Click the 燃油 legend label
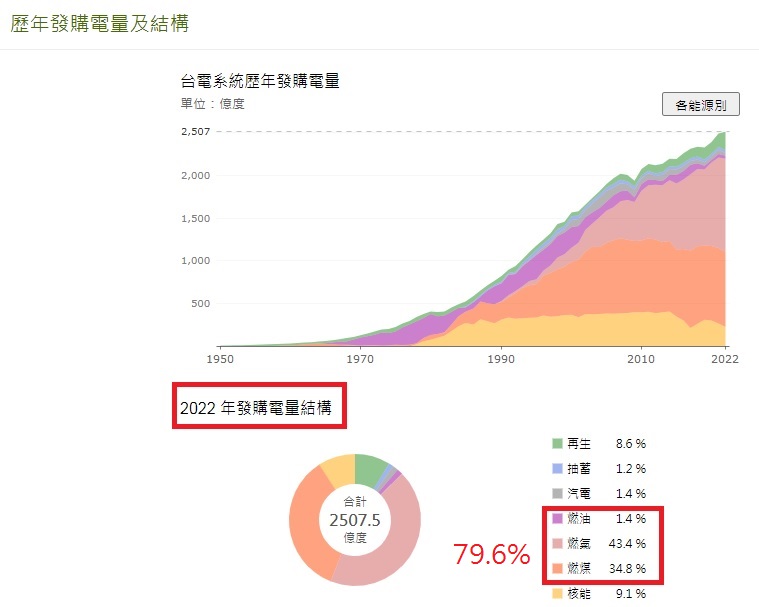759x607 pixels. (x=579, y=518)
